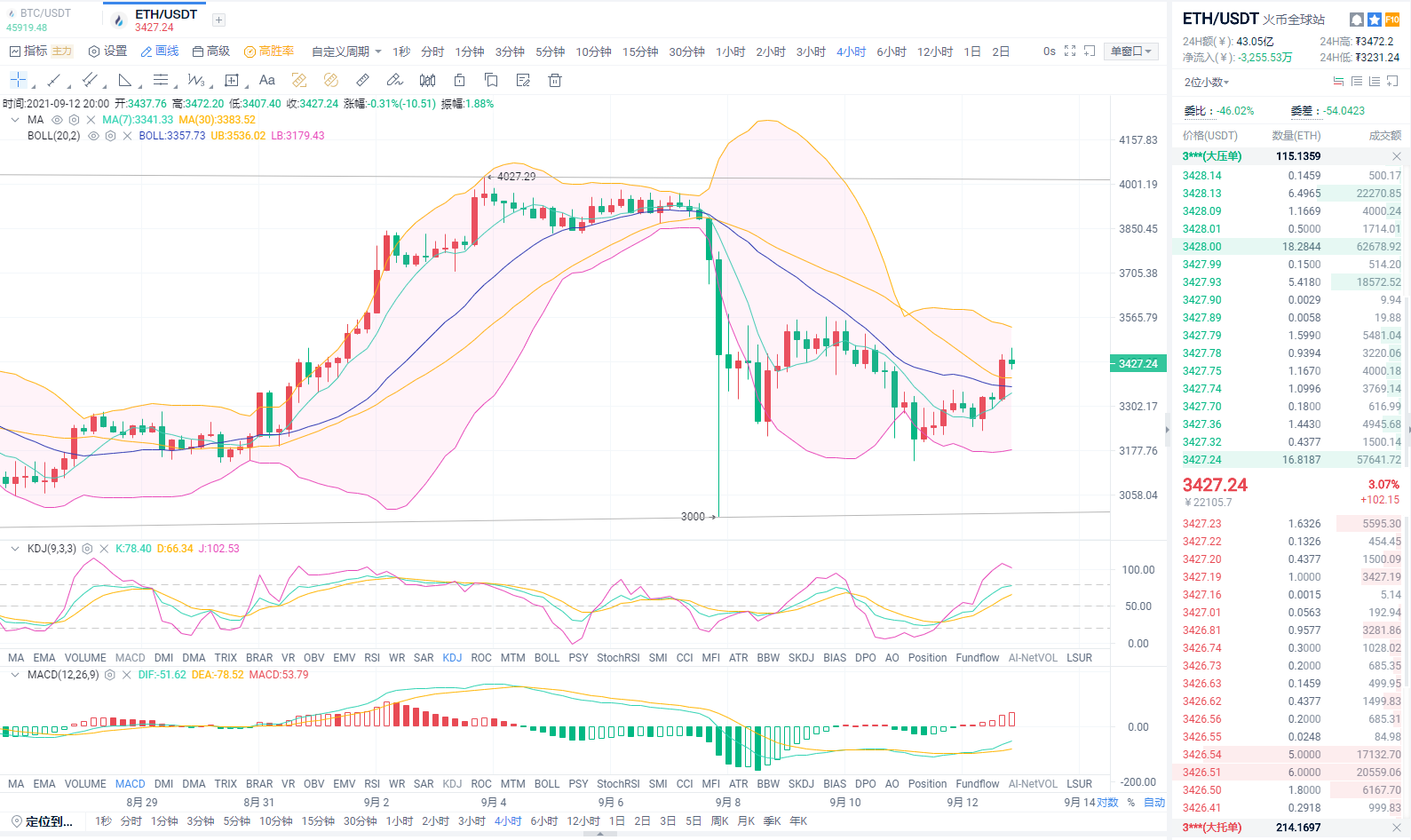Viewport: 1411px width, 840px height.
Task: Delete drawings with the trash icon
Action: pos(555,80)
